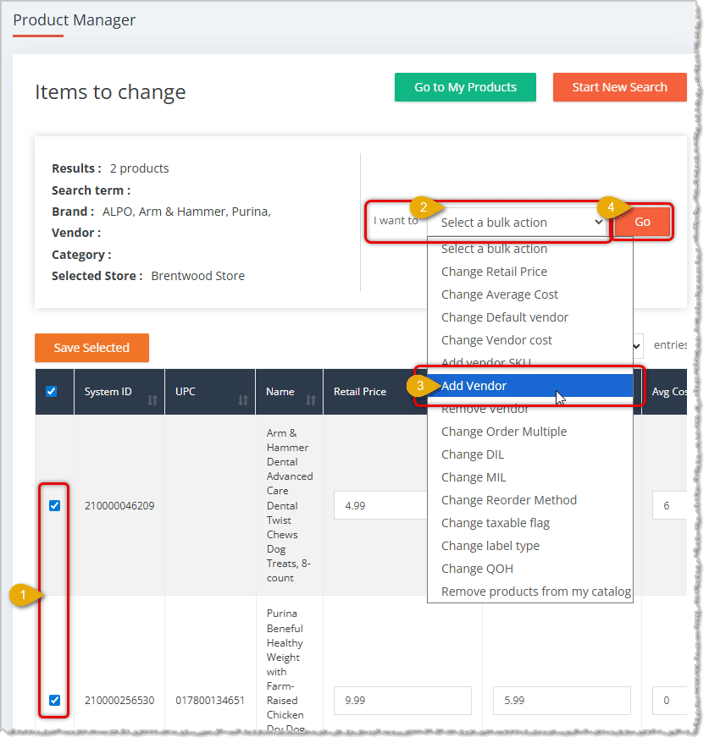Screen dimensions: 709x743
Task: Click the '2 products' results text
Action: (139, 168)
